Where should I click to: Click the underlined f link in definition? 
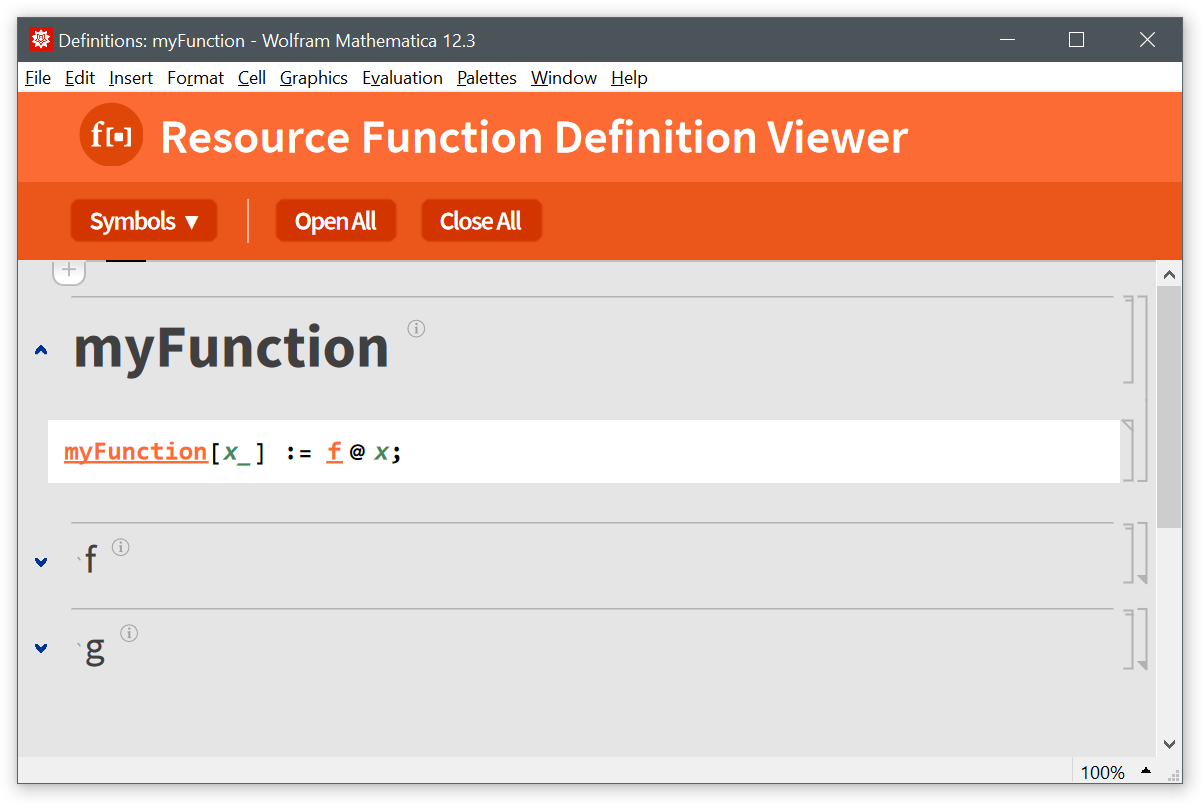click(334, 452)
